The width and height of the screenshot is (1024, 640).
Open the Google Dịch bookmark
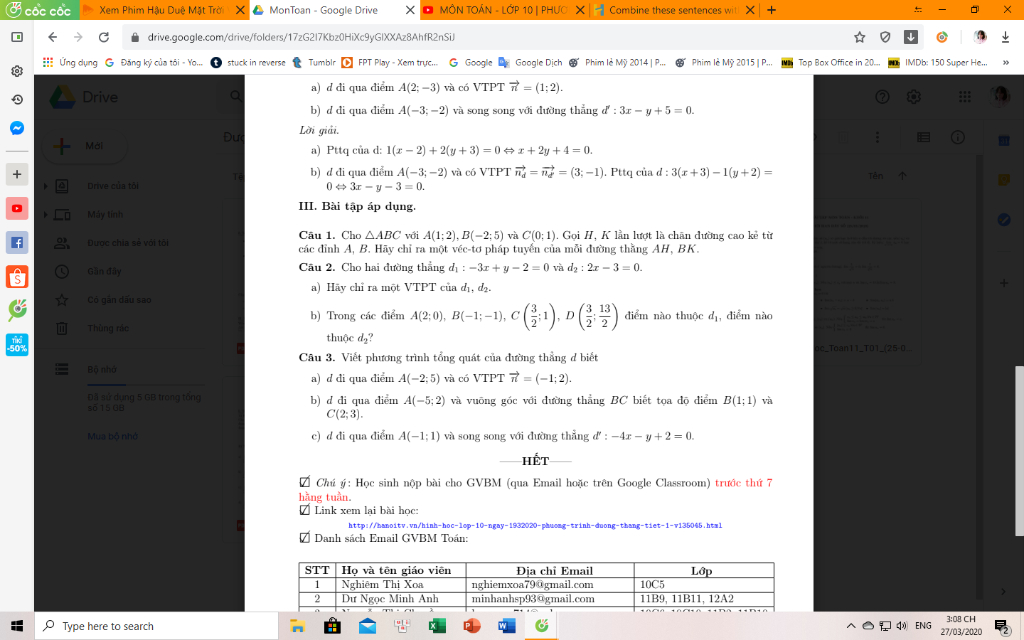click(x=530, y=63)
